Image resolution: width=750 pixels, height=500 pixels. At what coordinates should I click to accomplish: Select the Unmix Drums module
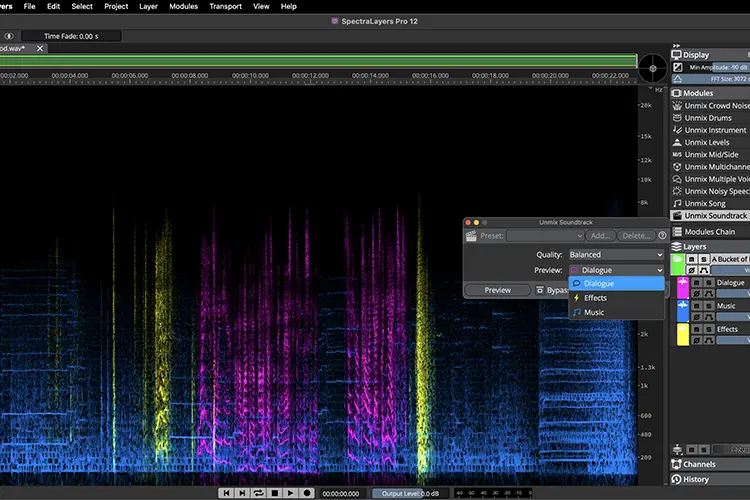[x=710, y=118]
